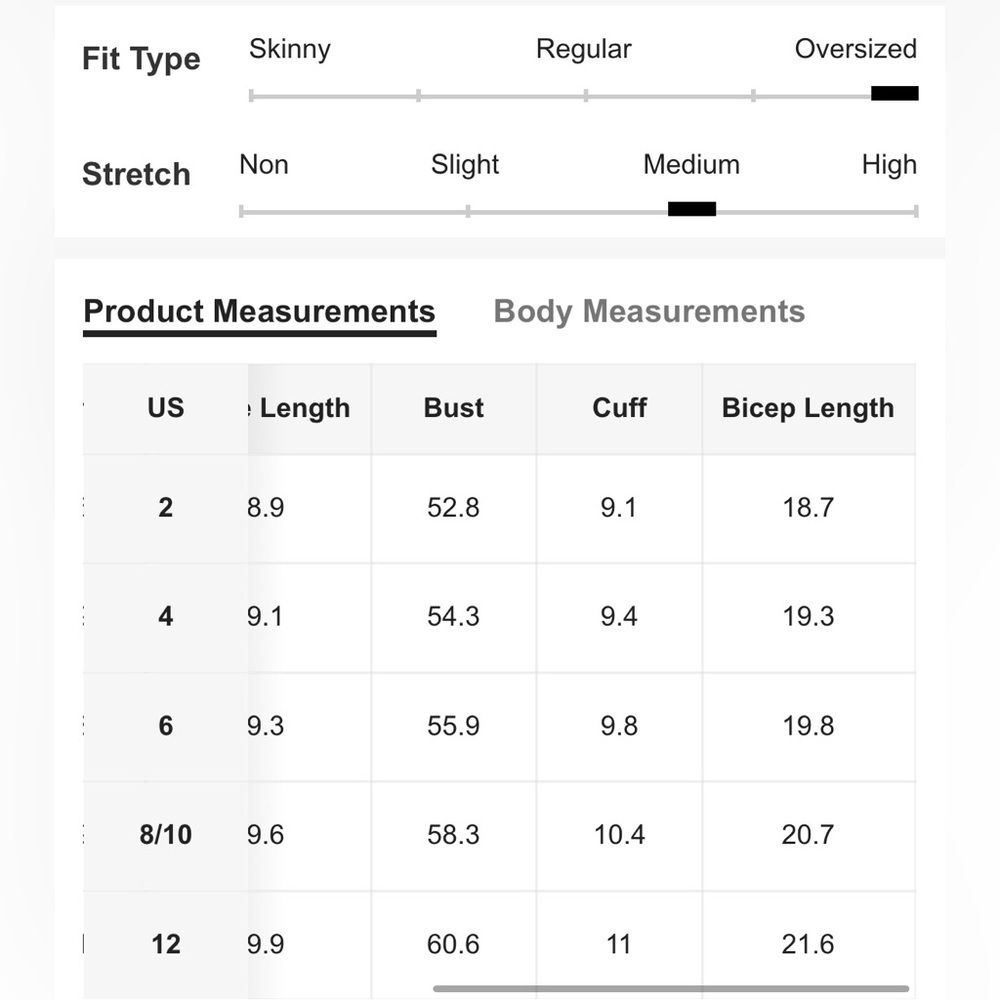Viewport: 1000px width, 1000px height.
Task: Select the US size 2 row label
Action: pyautogui.click(x=166, y=508)
